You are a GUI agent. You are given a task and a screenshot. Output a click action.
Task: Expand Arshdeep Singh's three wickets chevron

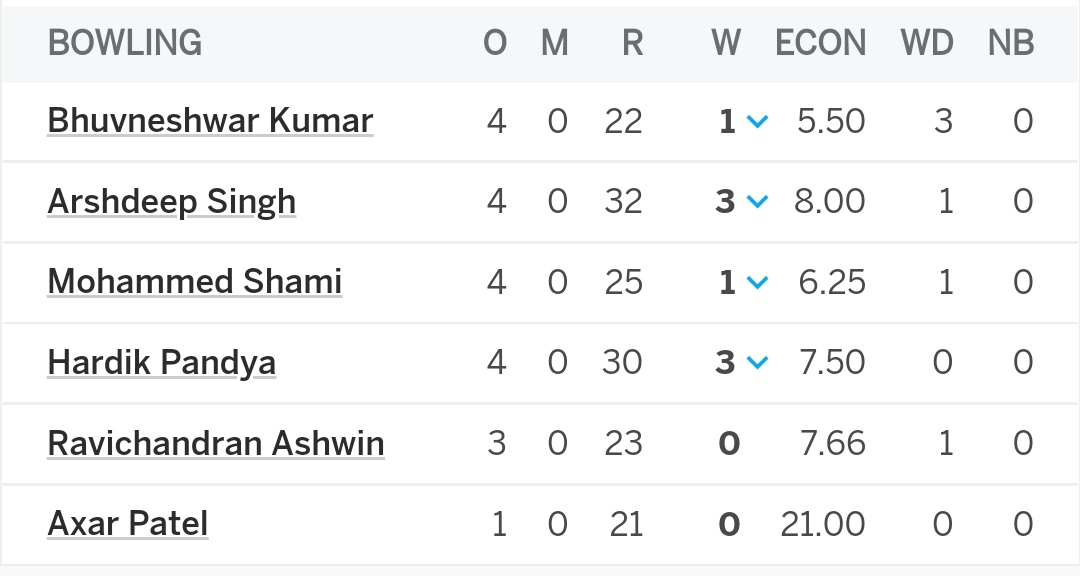click(x=757, y=202)
